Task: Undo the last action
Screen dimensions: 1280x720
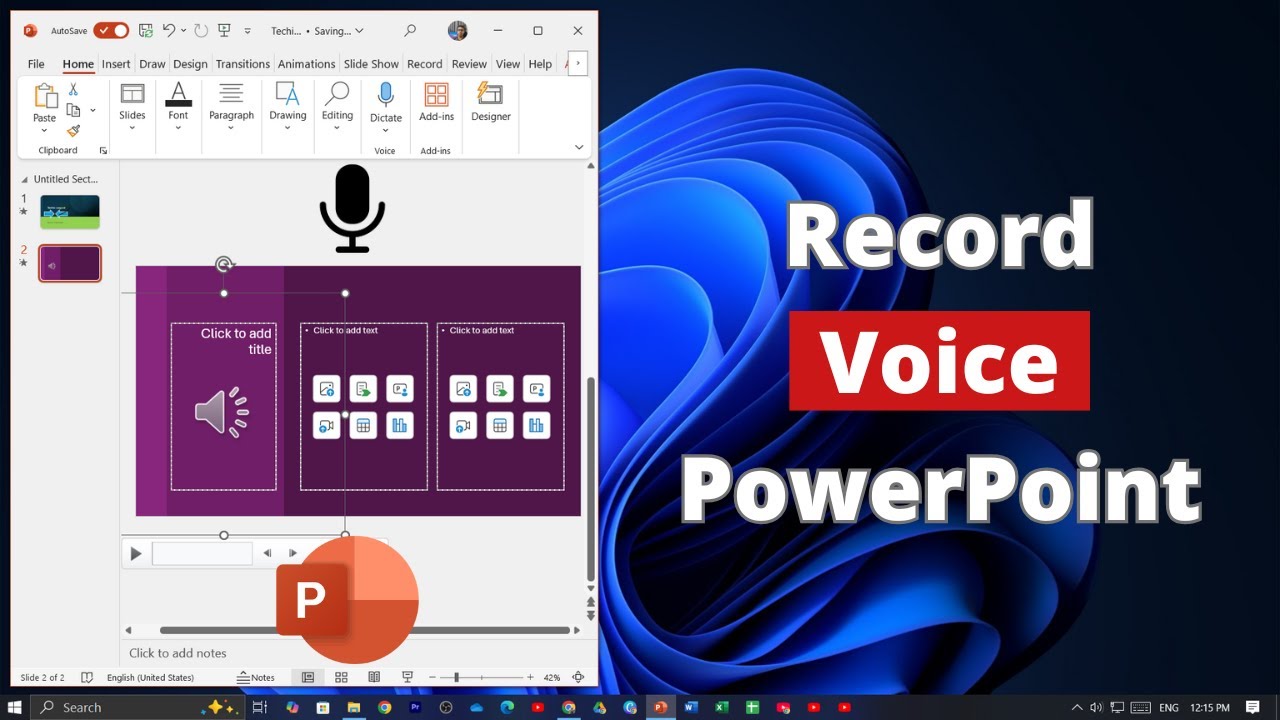Action: tap(169, 31)
